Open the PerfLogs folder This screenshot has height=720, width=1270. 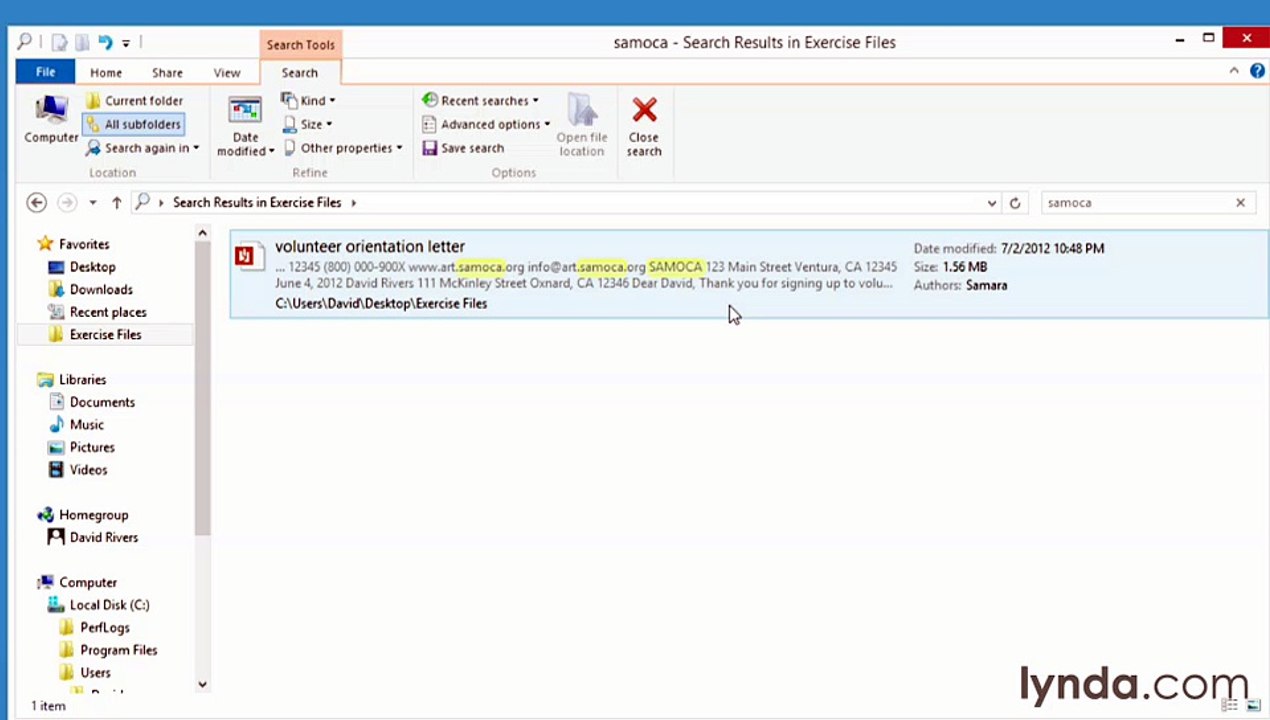[105, 627]
